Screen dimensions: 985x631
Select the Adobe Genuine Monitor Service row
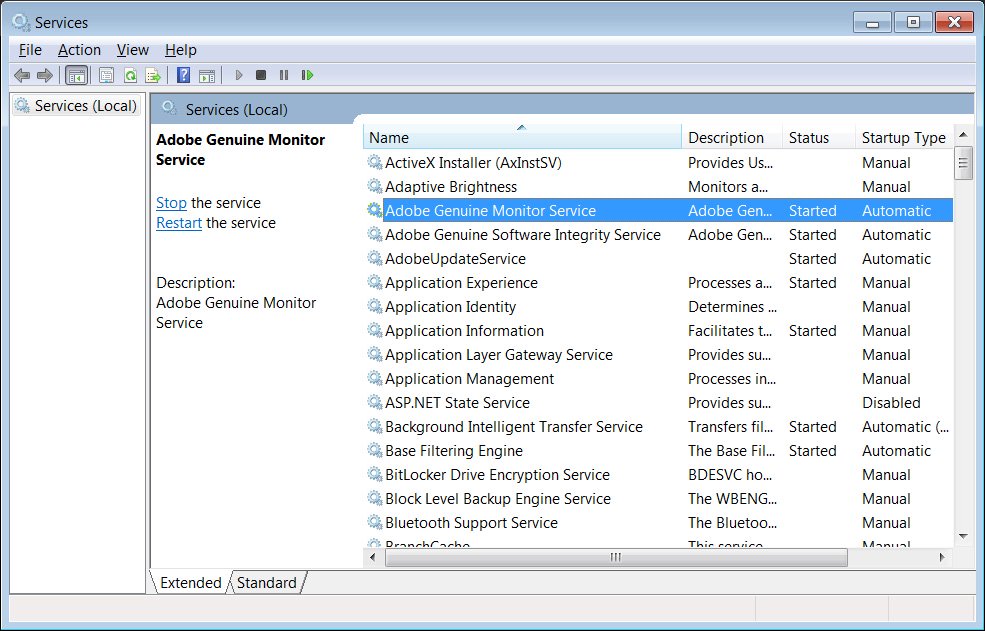[x=659, y=211]
